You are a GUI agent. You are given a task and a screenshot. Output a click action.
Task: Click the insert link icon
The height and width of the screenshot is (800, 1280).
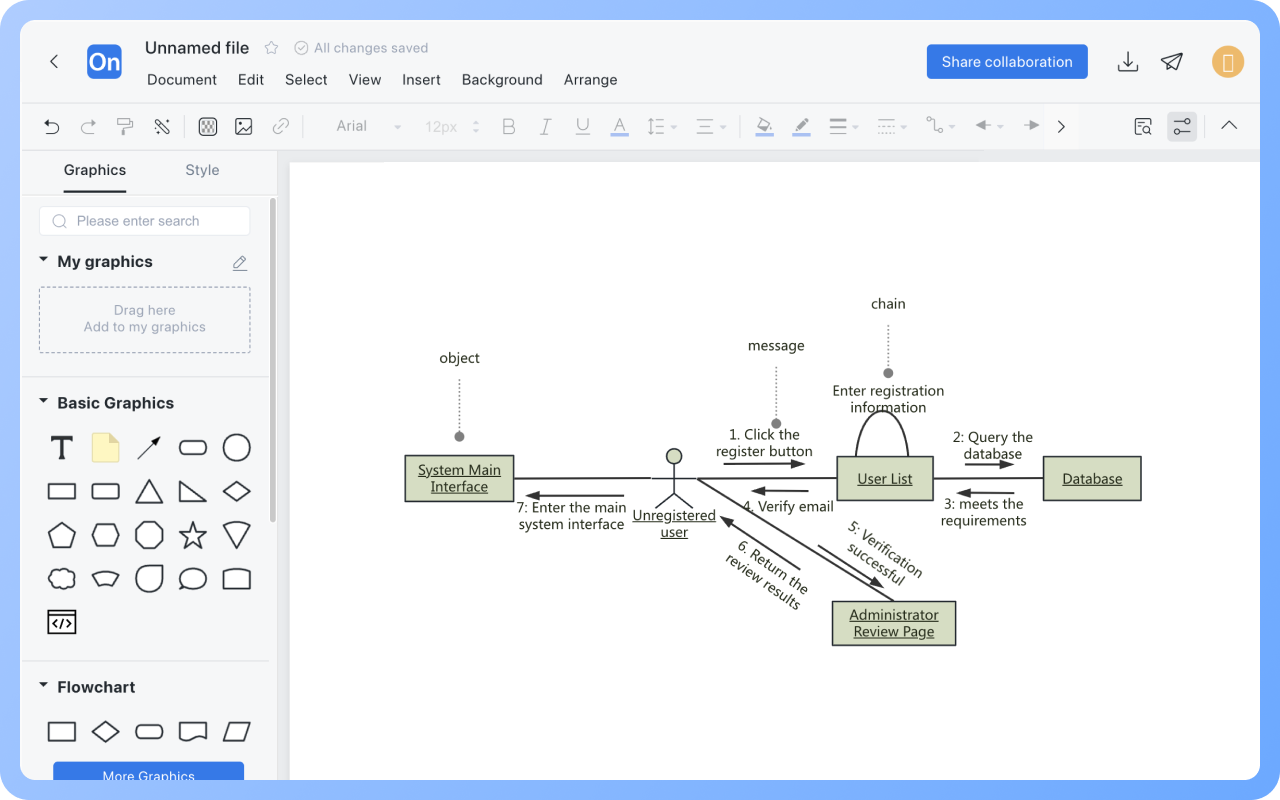click(281, 126)
